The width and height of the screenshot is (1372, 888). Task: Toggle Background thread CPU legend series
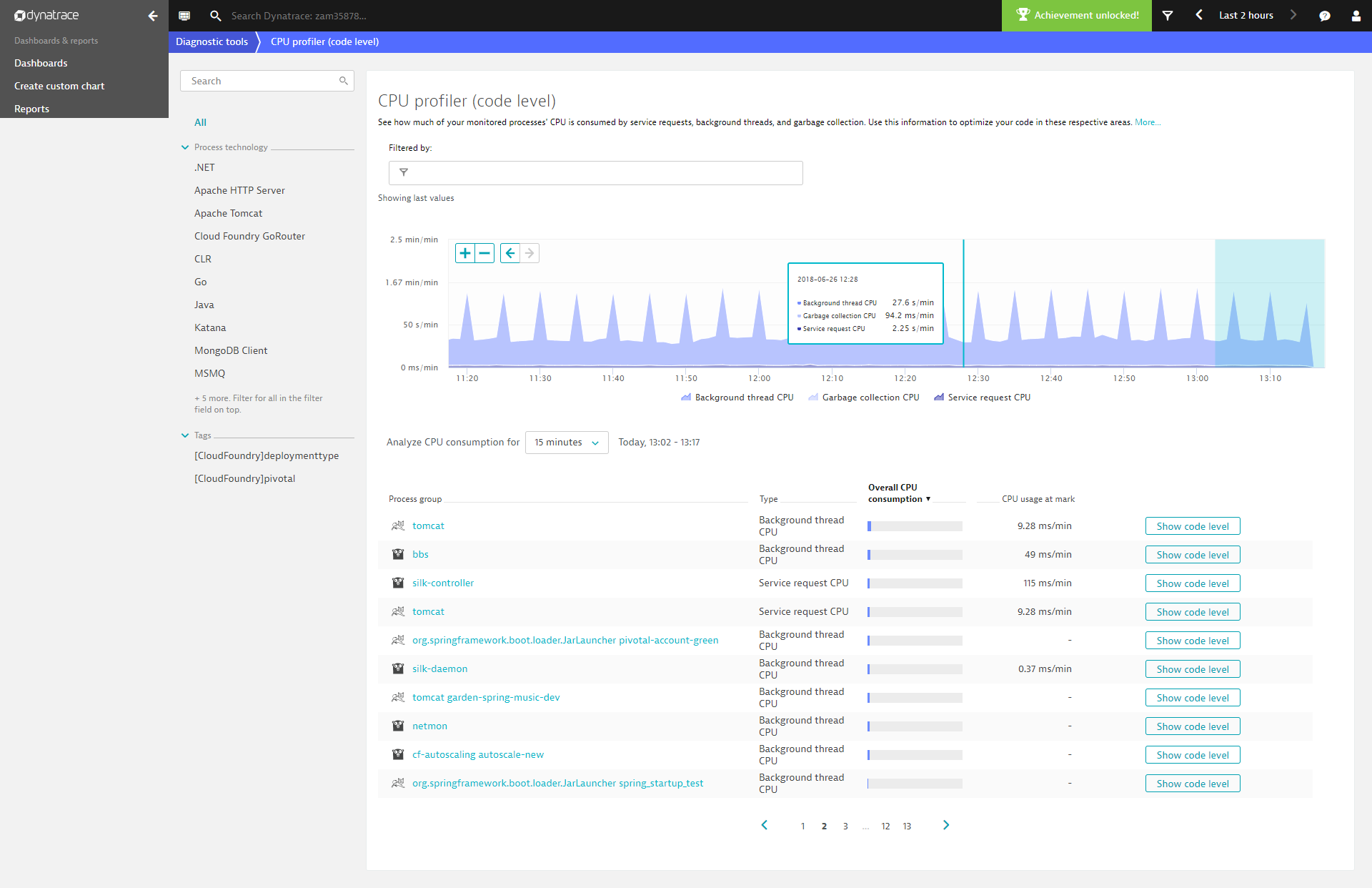tap(737, 398)
